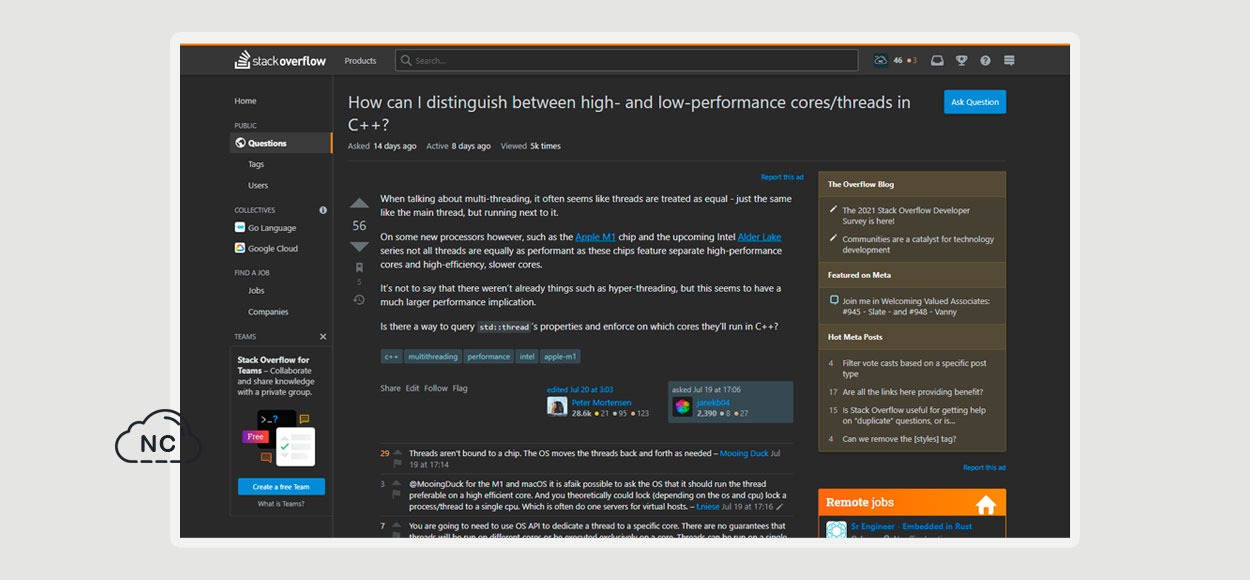
Task: Flag the comment by t.niese
Action: pyautogui.click(x=397, y=496)
